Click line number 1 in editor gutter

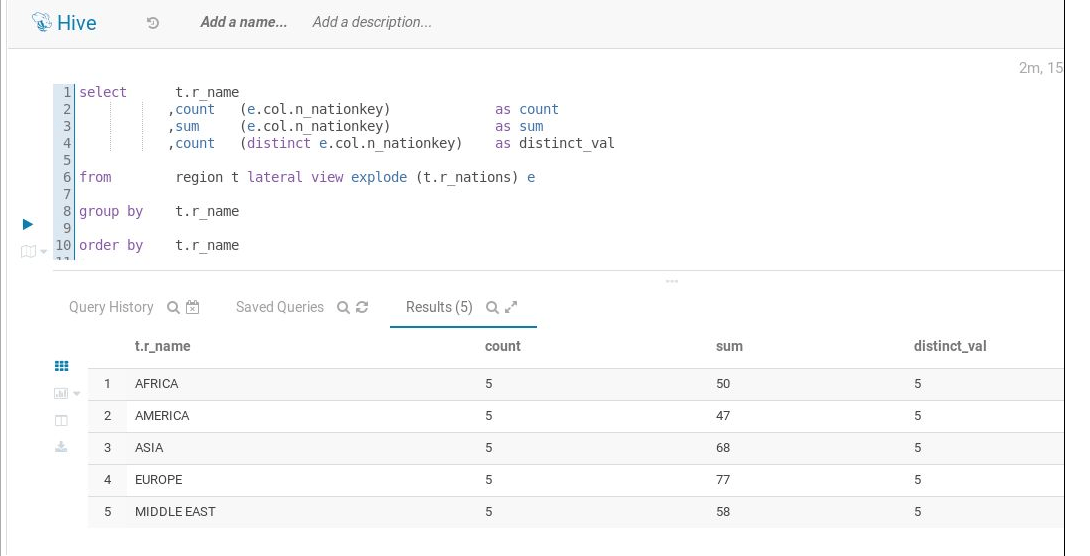(67, 92)
